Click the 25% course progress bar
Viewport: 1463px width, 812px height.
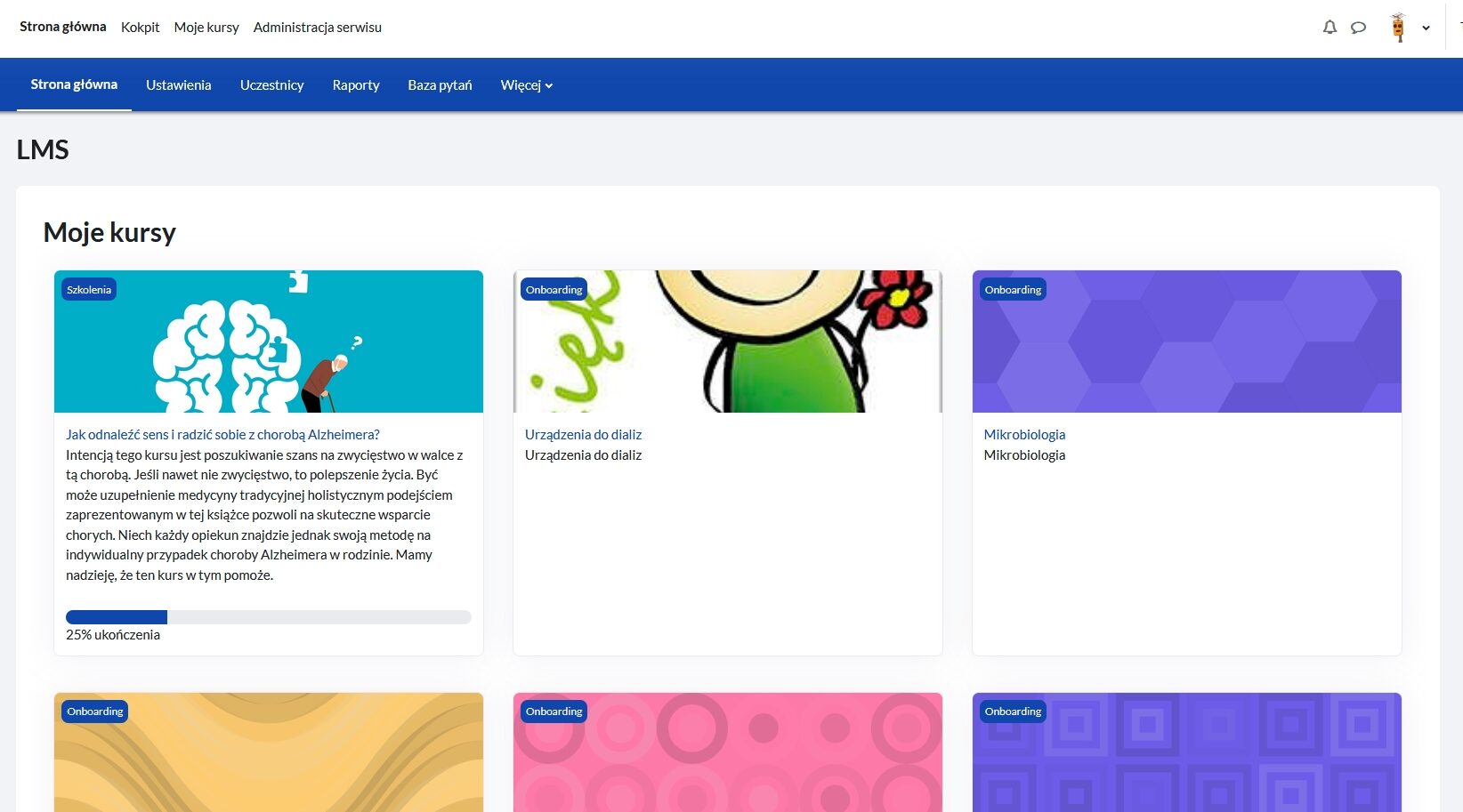coord(269,617)
